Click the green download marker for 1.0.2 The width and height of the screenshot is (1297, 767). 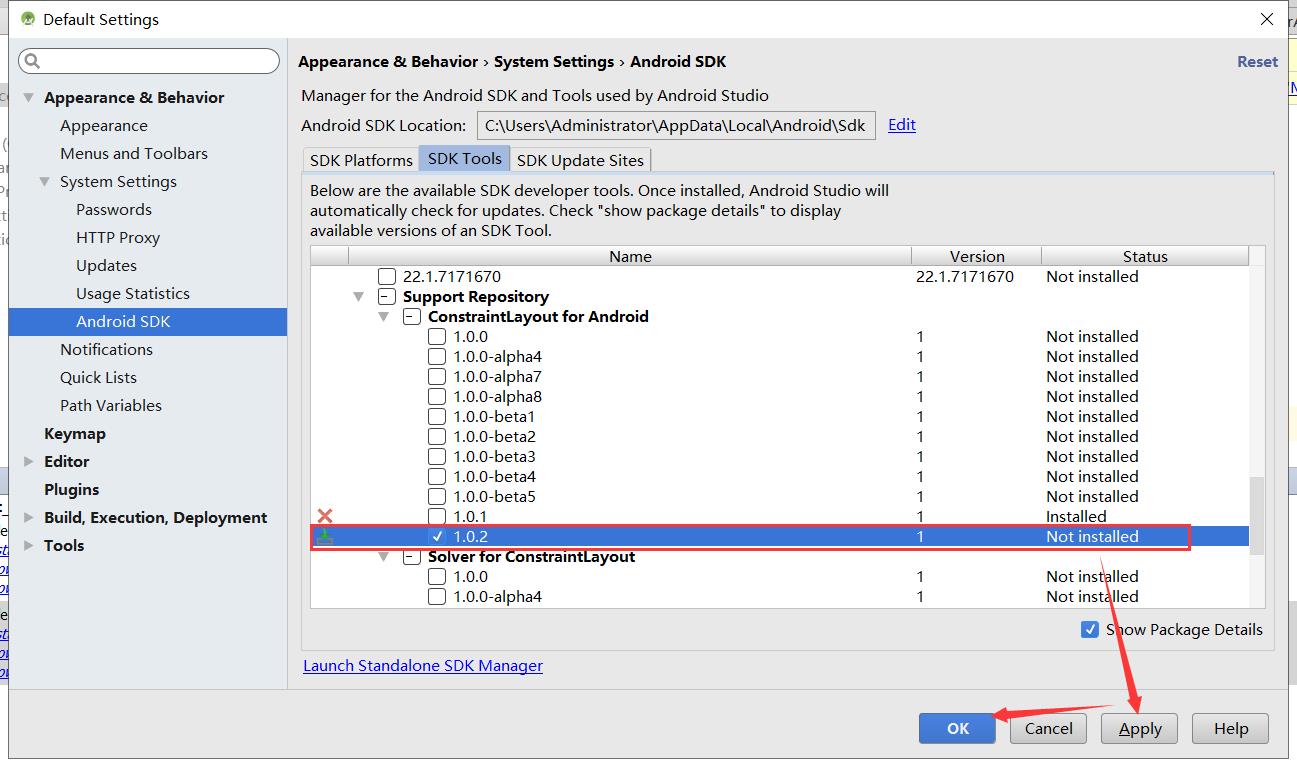[325, 537]
